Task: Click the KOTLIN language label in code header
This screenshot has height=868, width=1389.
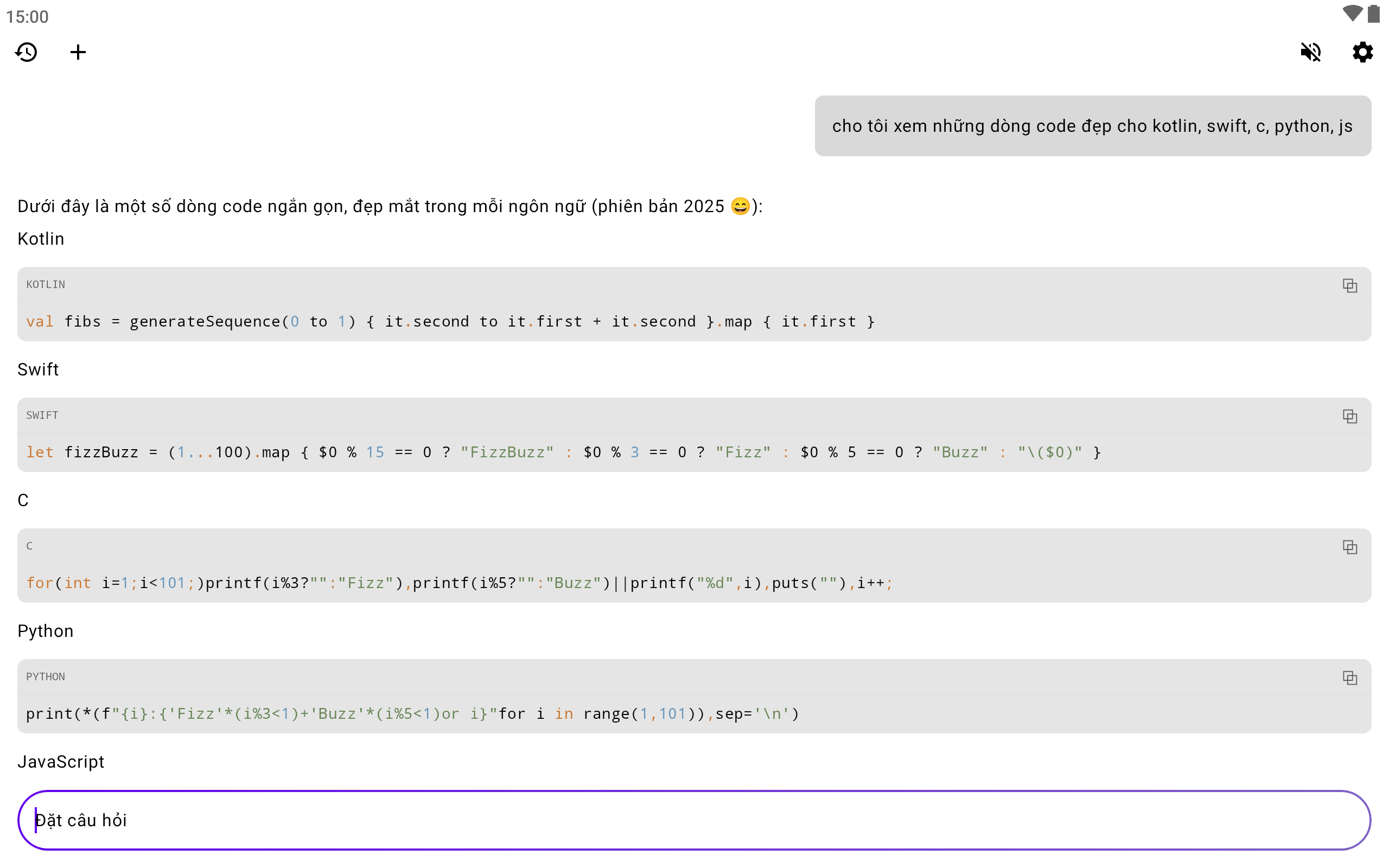Action: click(x=46, y=285)
